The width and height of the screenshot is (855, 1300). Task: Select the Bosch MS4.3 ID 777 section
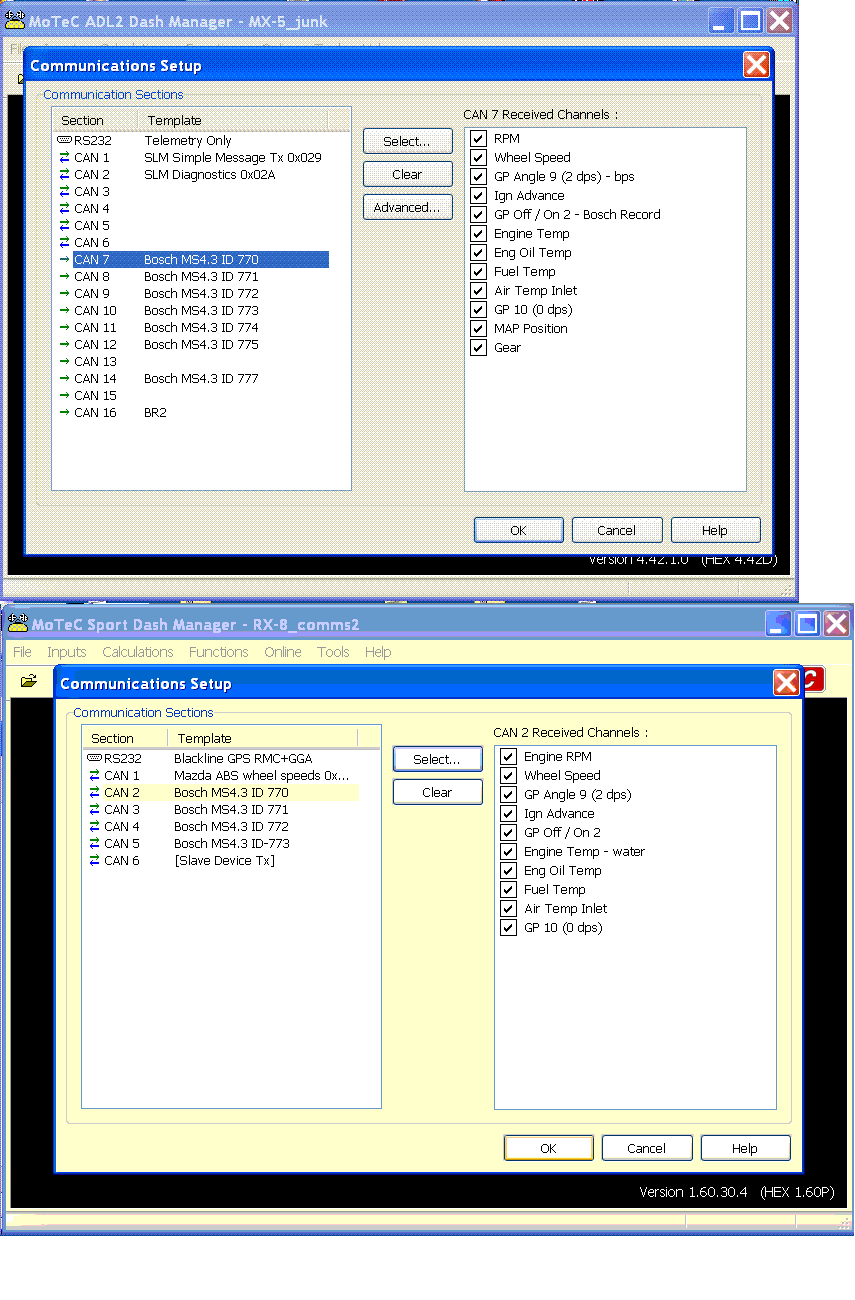pos(201,379)
